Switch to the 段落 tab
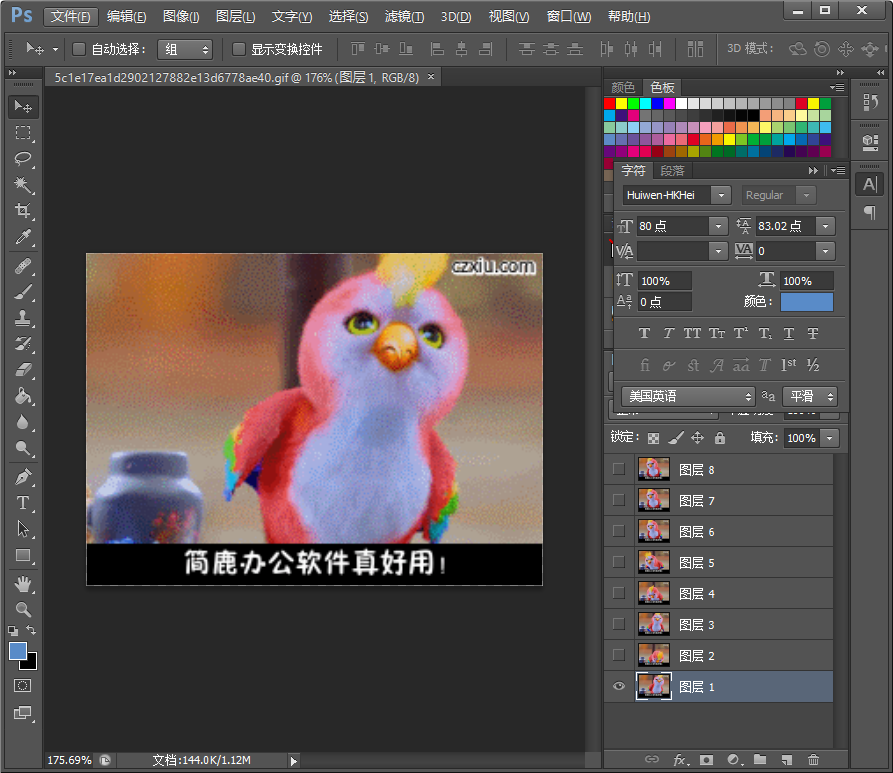The height and width of the screenshot is (773, 893). click(x=672, y=170)
